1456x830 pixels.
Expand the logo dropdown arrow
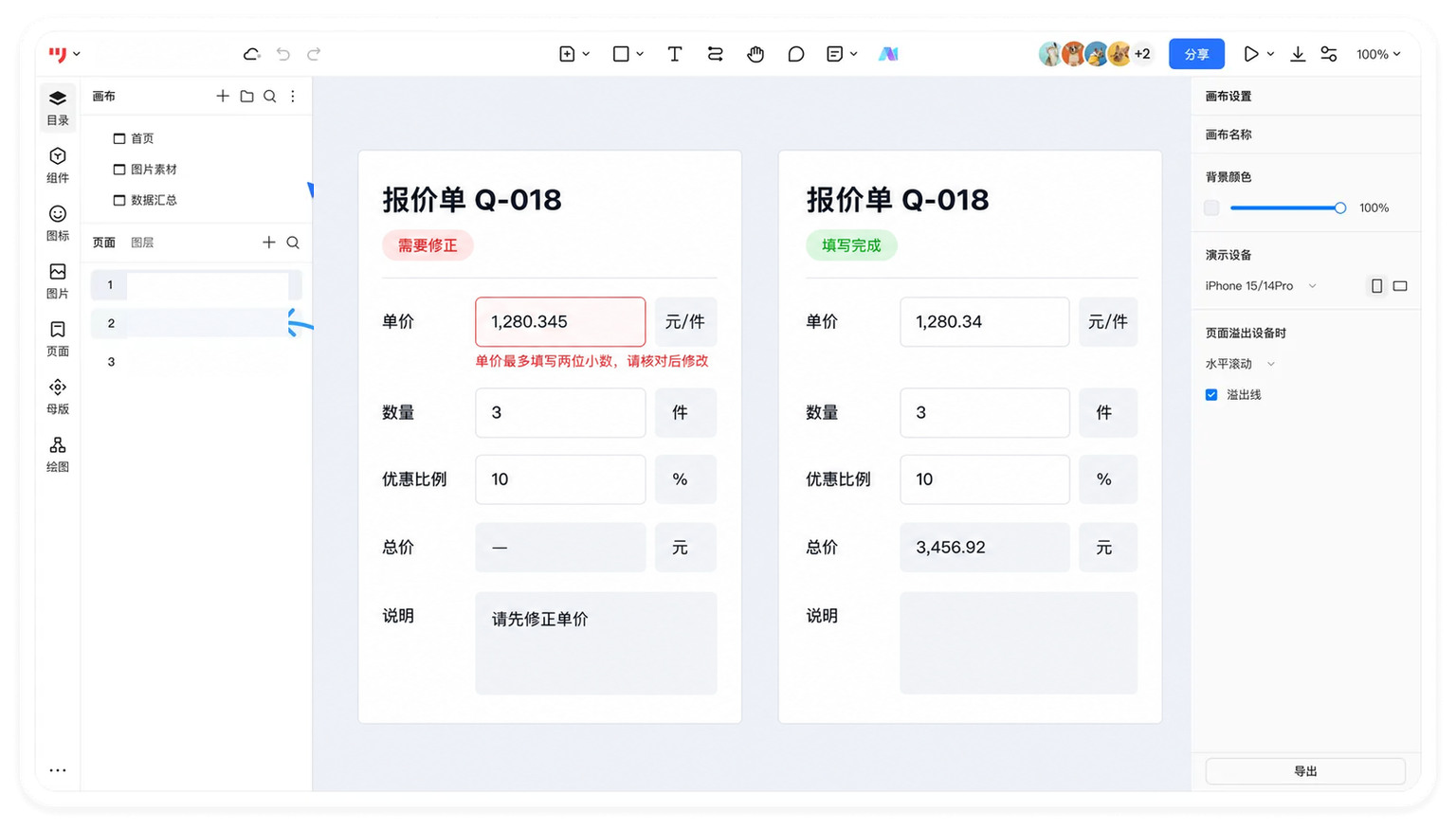[77, 54]
